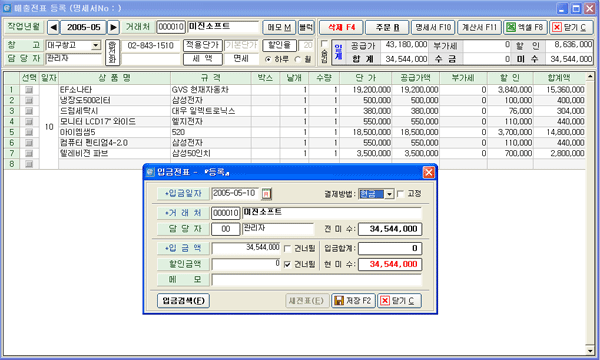Open 명세서 F10 statement
The width and height of the screenshot is (600, 360).
[433, 27]
